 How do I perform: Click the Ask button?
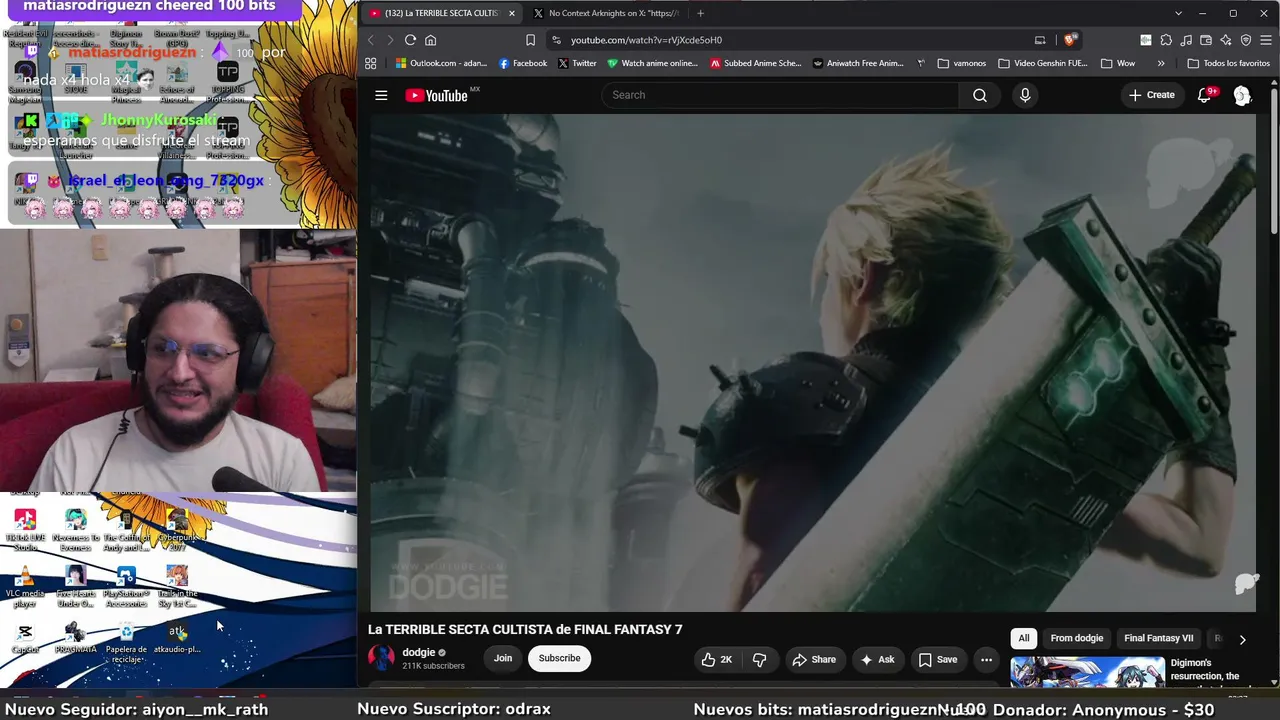coord(877,659)
